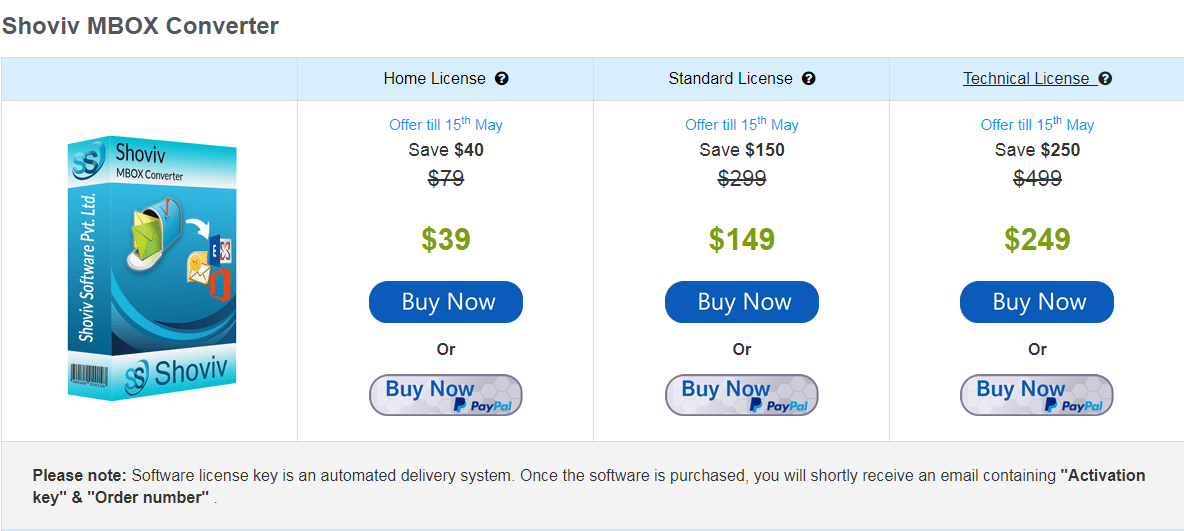1184x531 pixels.
Task: Pay with PayPal for Technical License
Action: [x=1037, y=395]
